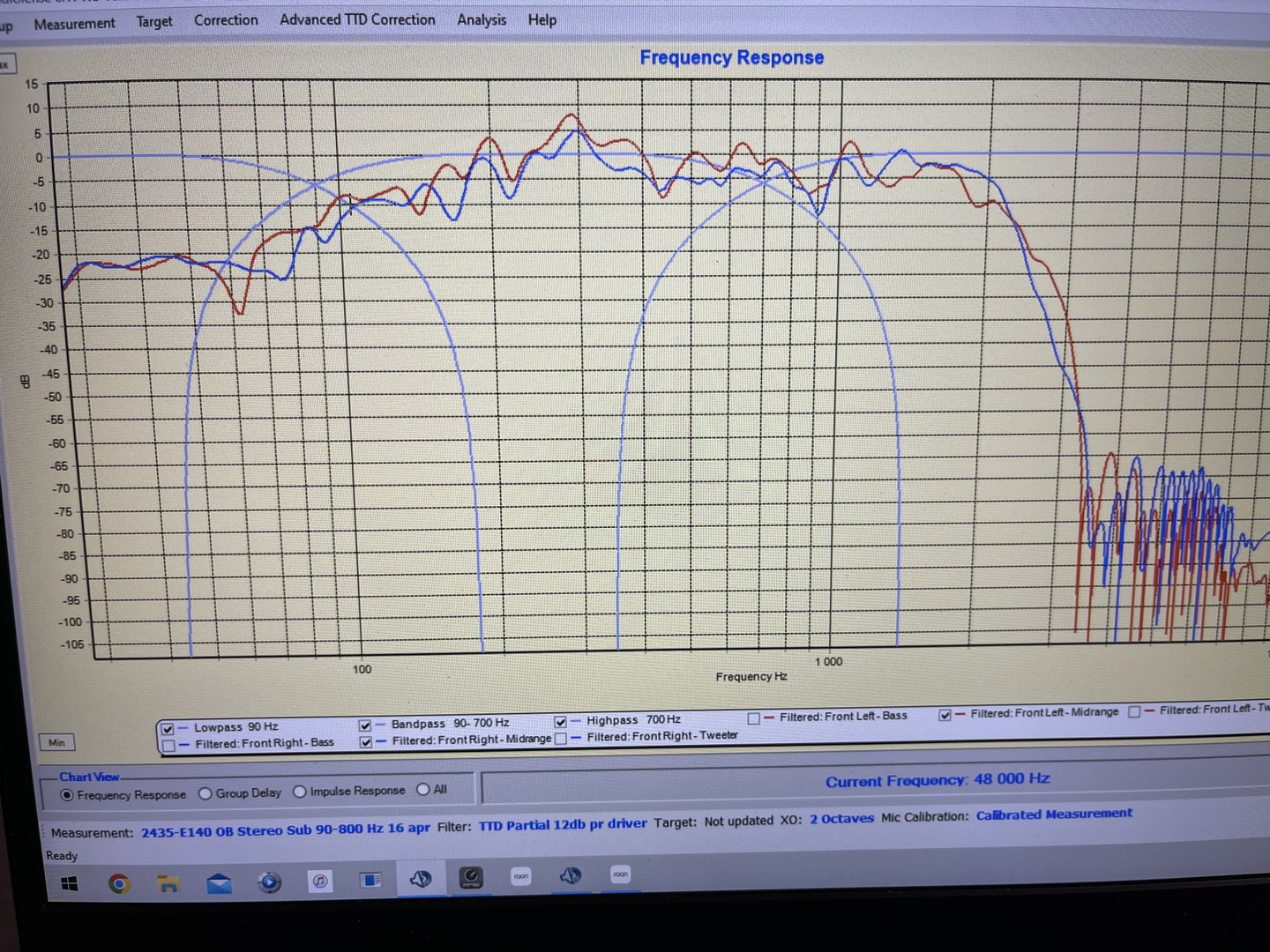This screenshot has height=952, width=1270.
Task: Check the Filtered: Front Left - Bass box
Action: click(x=753, y=718)
